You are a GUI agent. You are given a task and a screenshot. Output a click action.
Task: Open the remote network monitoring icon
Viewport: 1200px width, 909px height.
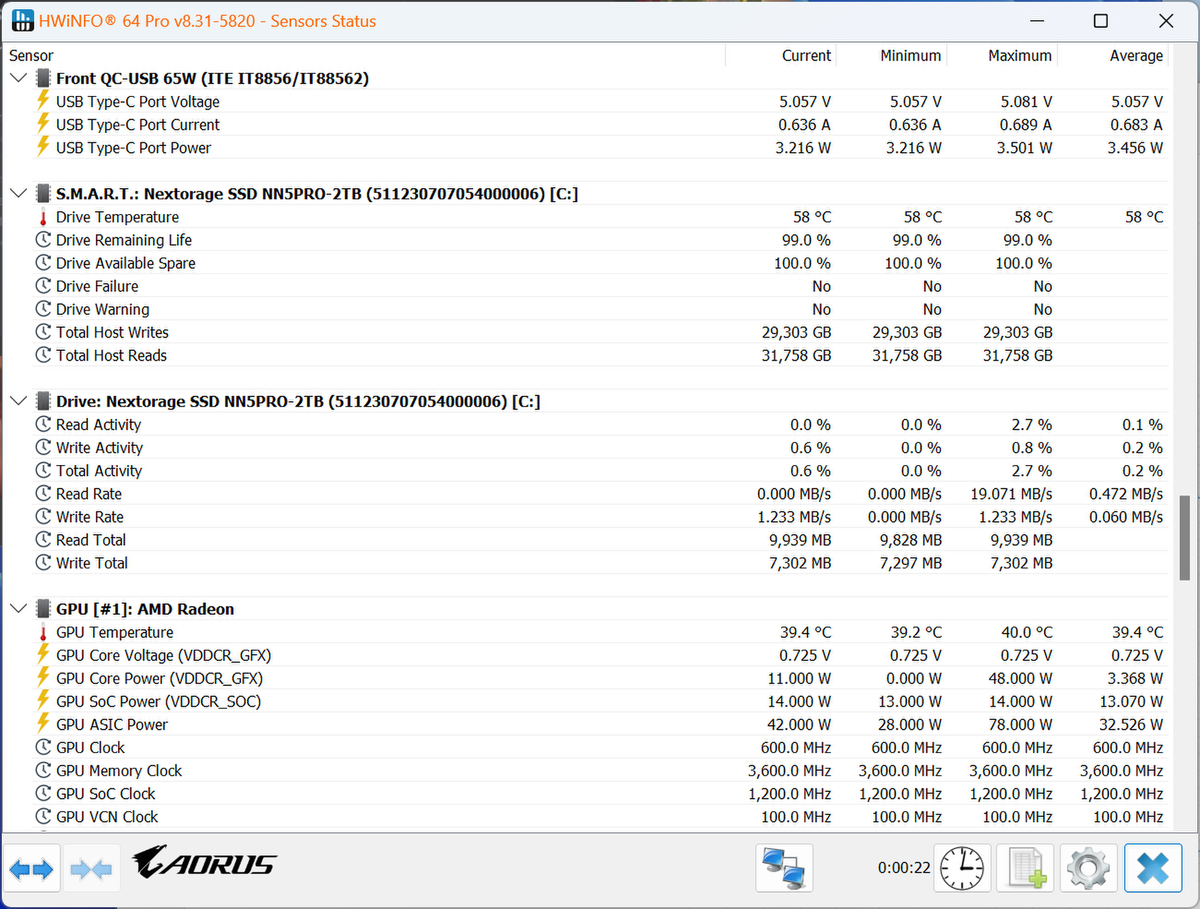[x=784, y=868]
